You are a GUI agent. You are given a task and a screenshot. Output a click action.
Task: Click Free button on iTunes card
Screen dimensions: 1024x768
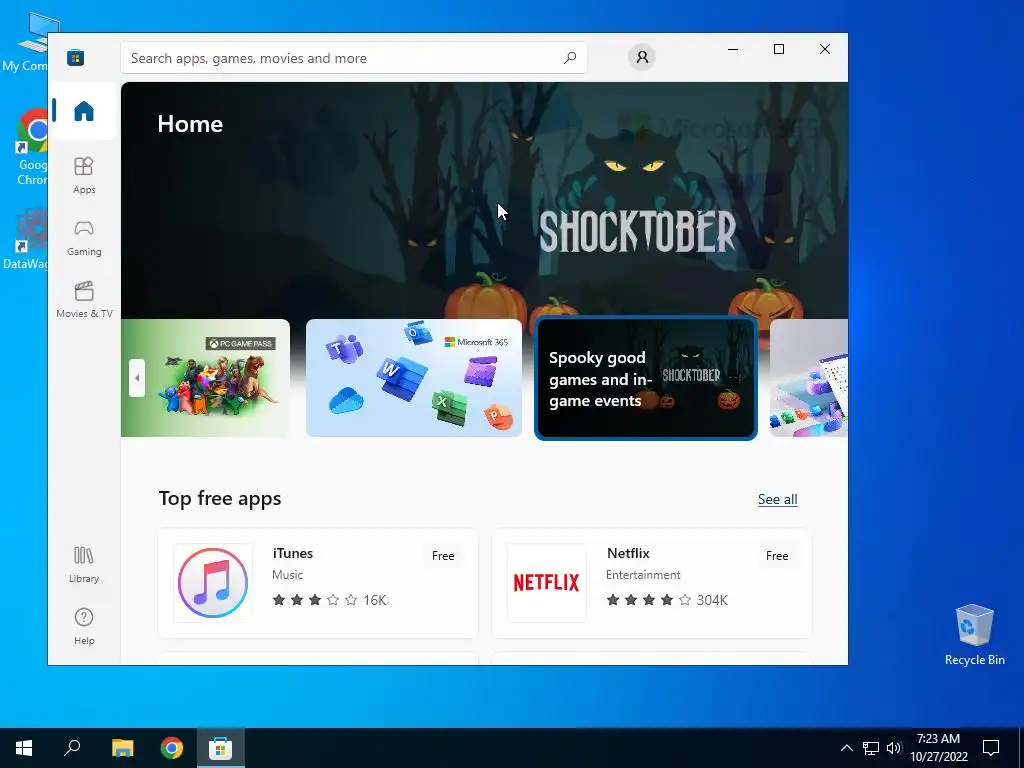point(443,556)
